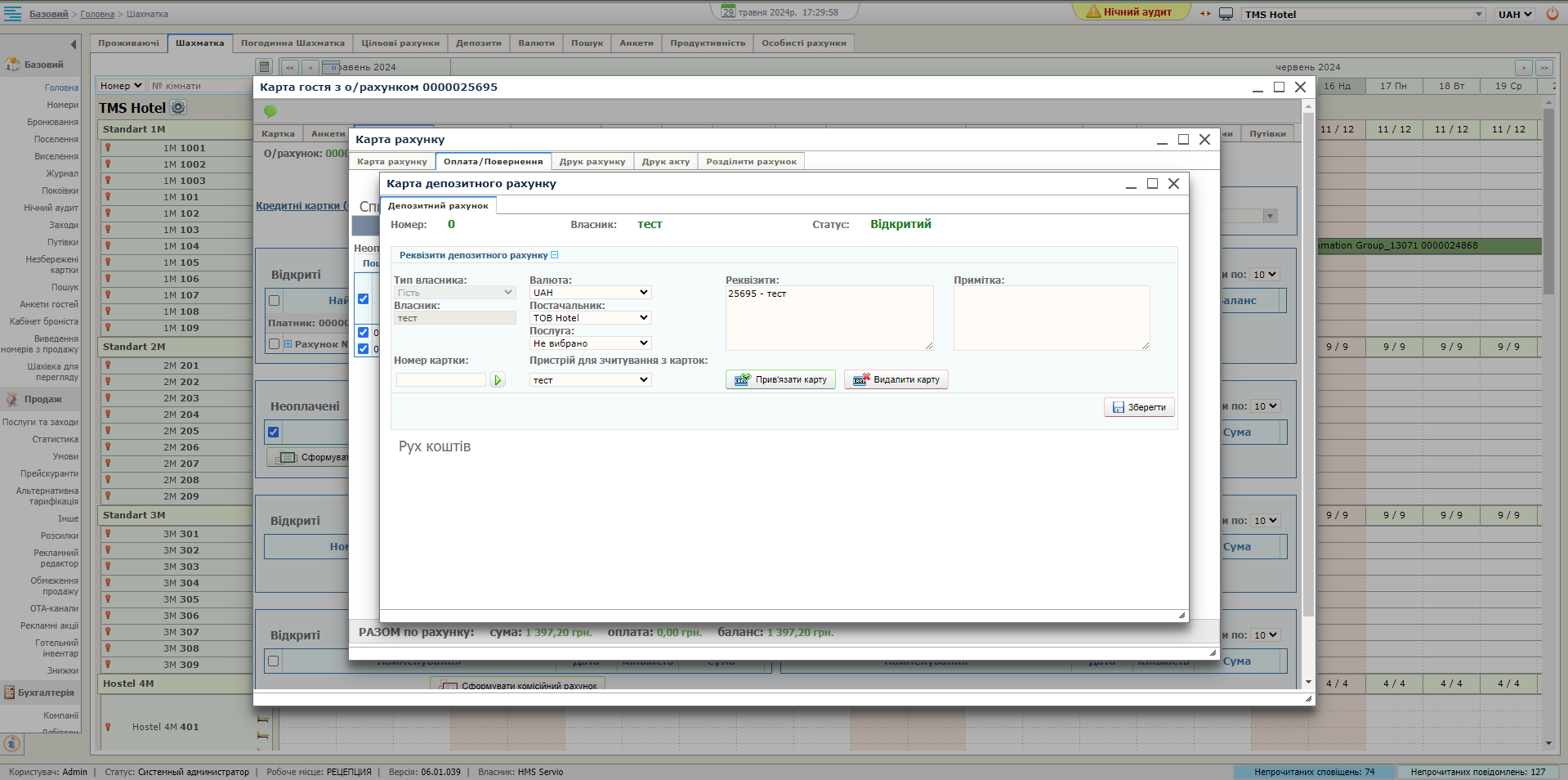
Task: Click the green play arrow beside card number
Action: 497,380
